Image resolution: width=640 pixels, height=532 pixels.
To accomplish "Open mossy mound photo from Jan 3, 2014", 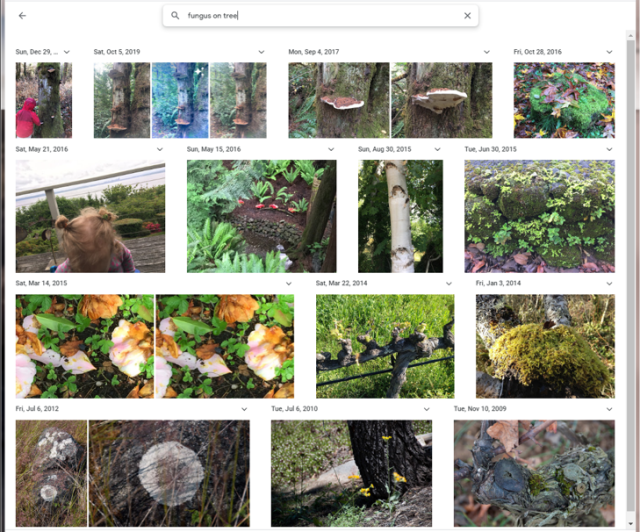I will coord(545,346).
